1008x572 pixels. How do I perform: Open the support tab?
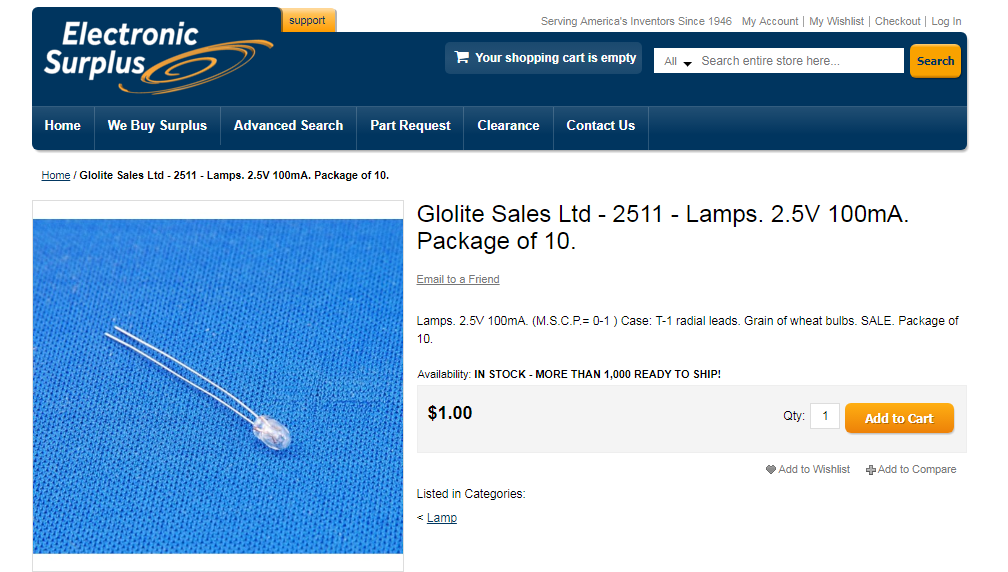(308, 20)
